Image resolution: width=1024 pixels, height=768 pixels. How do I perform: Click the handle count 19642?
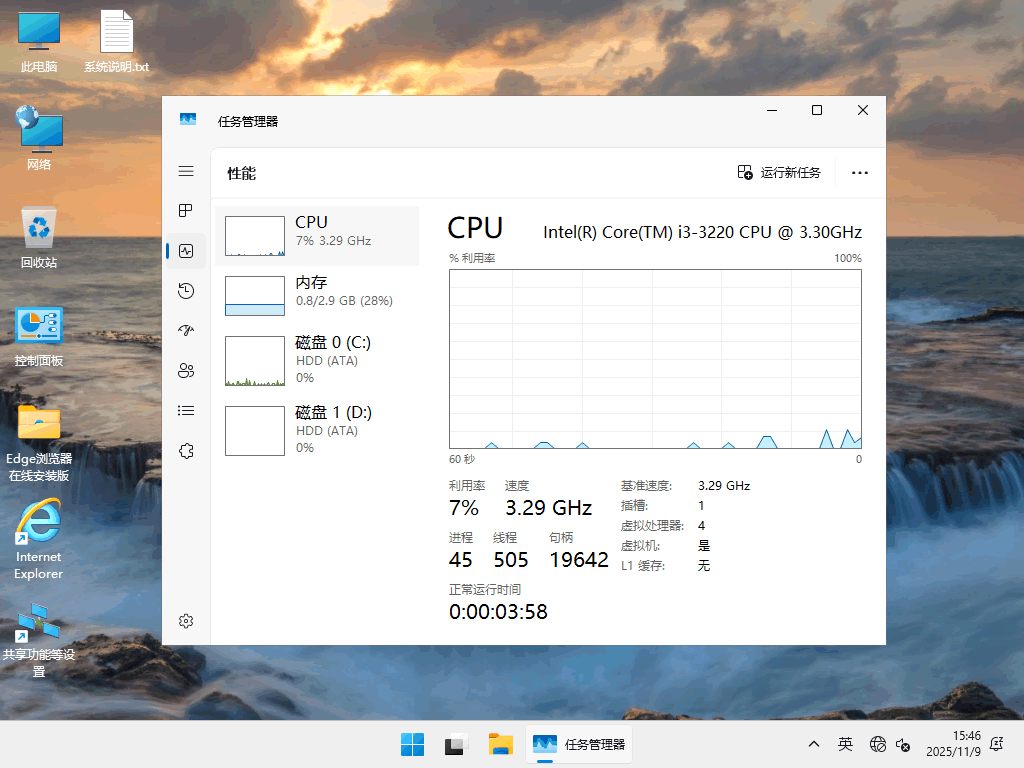(579, 560)
